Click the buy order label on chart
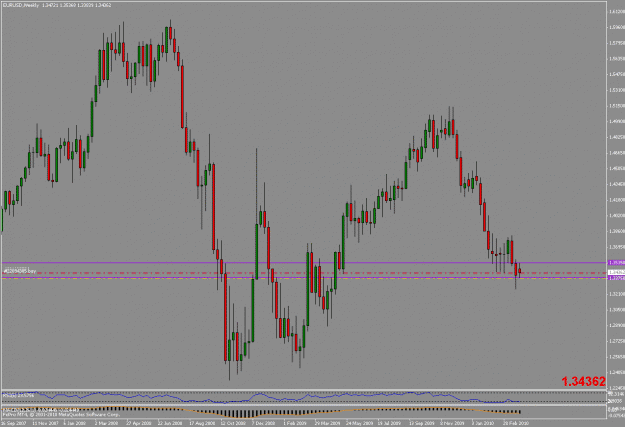 point(20,271)
